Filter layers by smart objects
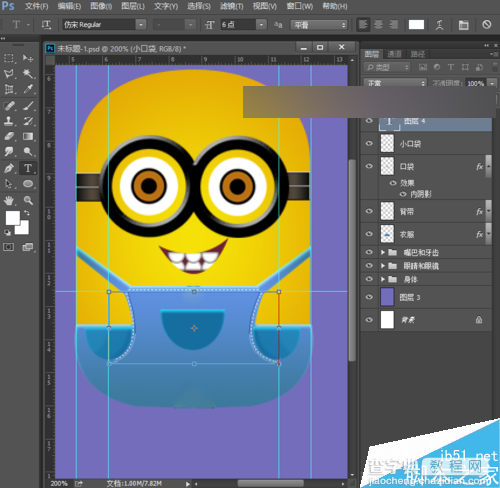 479,67
